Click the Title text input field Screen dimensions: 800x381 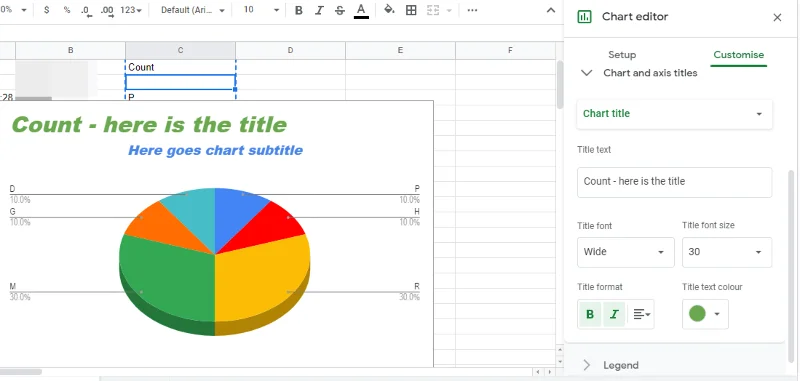pyautogui.click(x=674, y=182)
